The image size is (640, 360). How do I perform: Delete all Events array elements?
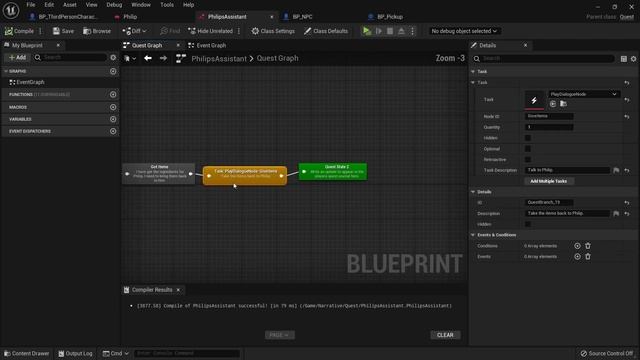588,256
